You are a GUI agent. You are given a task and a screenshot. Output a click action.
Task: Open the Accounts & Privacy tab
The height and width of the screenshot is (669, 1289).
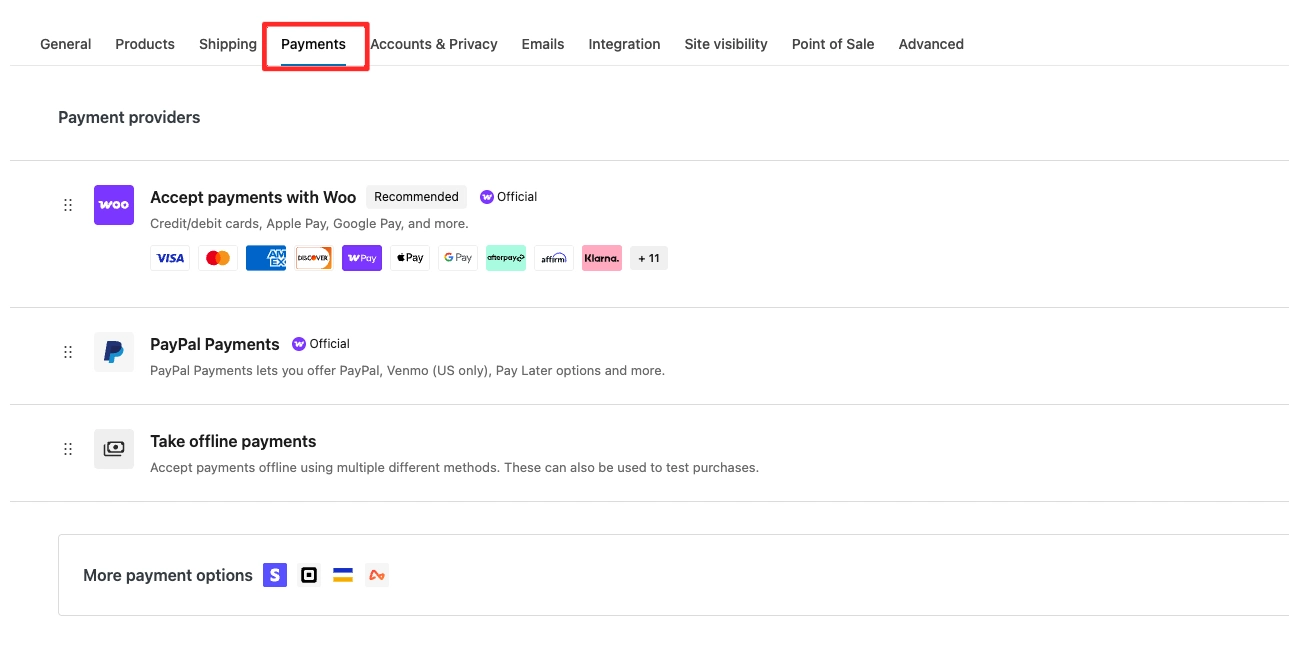433,44
